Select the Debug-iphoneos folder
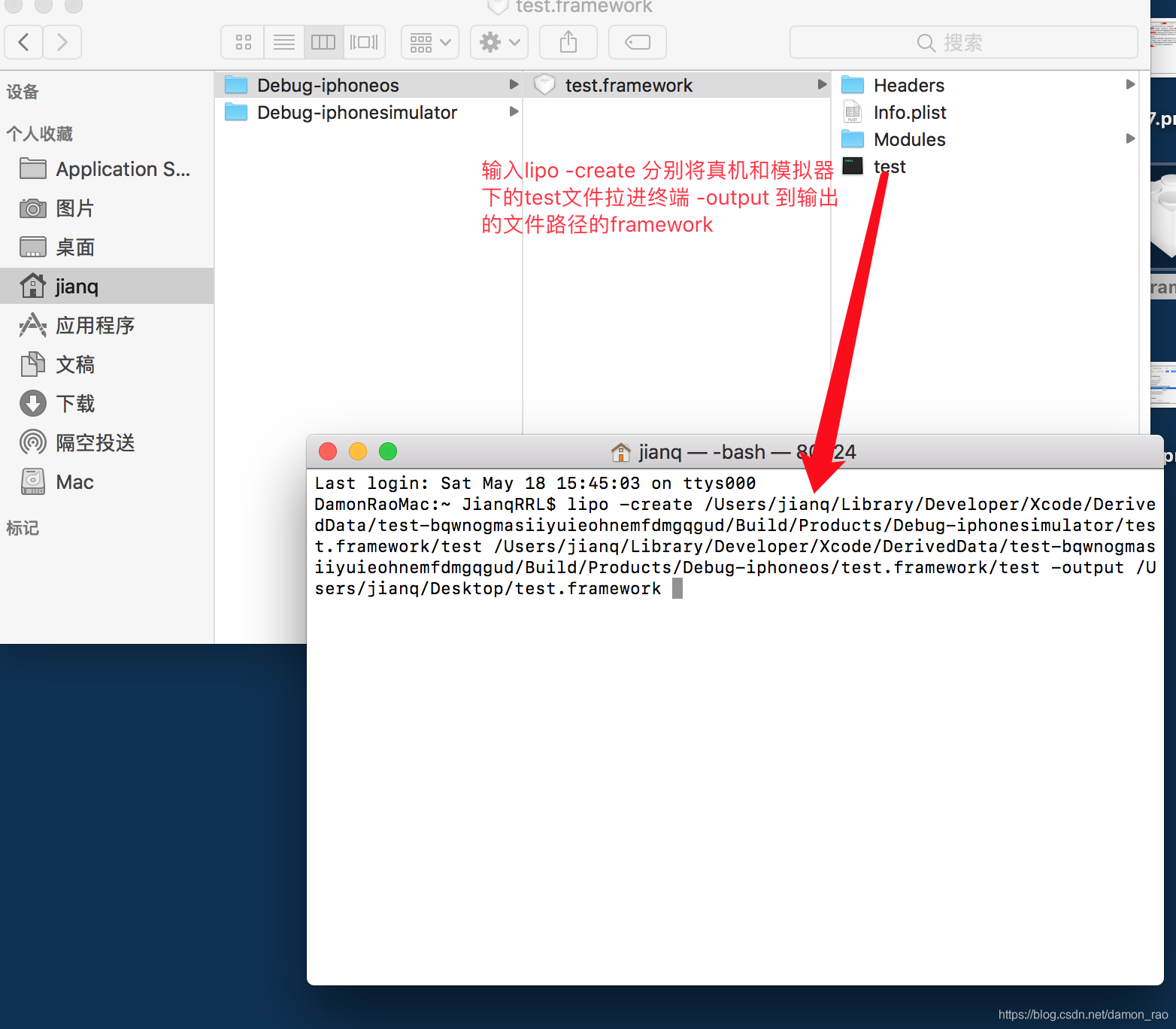Screen dimensions: 1176x1029 pyautogui.click(x=368, y=85)
